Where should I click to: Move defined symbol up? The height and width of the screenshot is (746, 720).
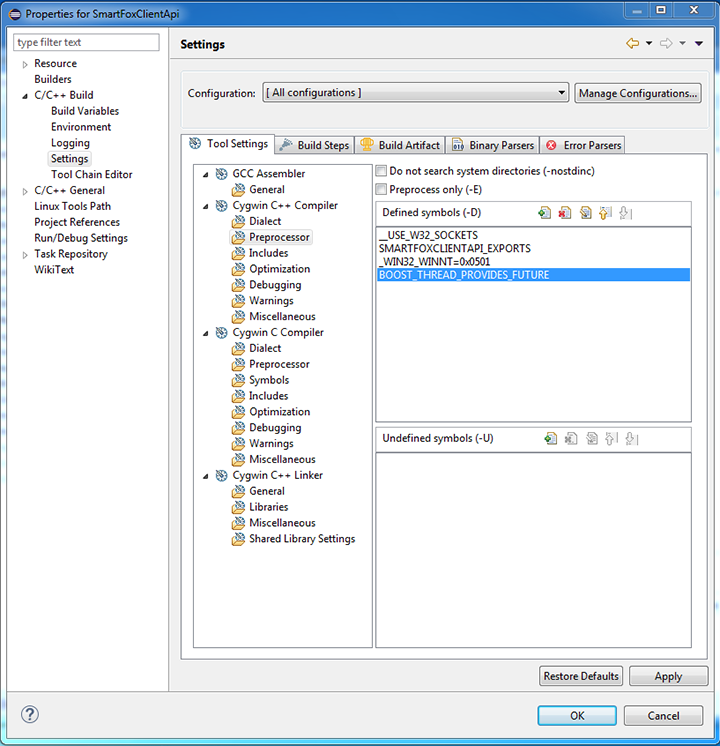[x=605, y=213]
